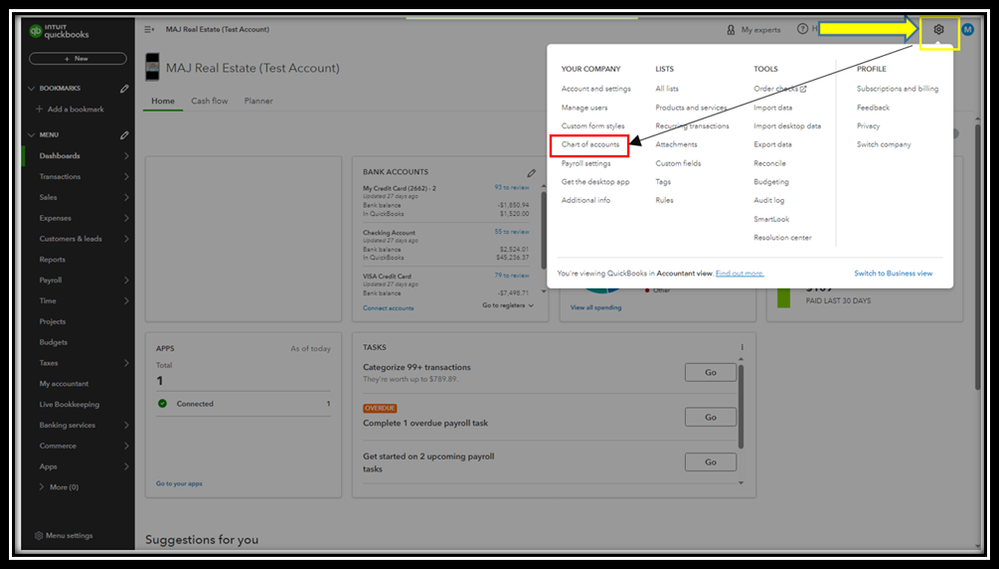Edit the menu with the pencil icon
Screen dimensions: 999x569
click(x=124, y=135)
